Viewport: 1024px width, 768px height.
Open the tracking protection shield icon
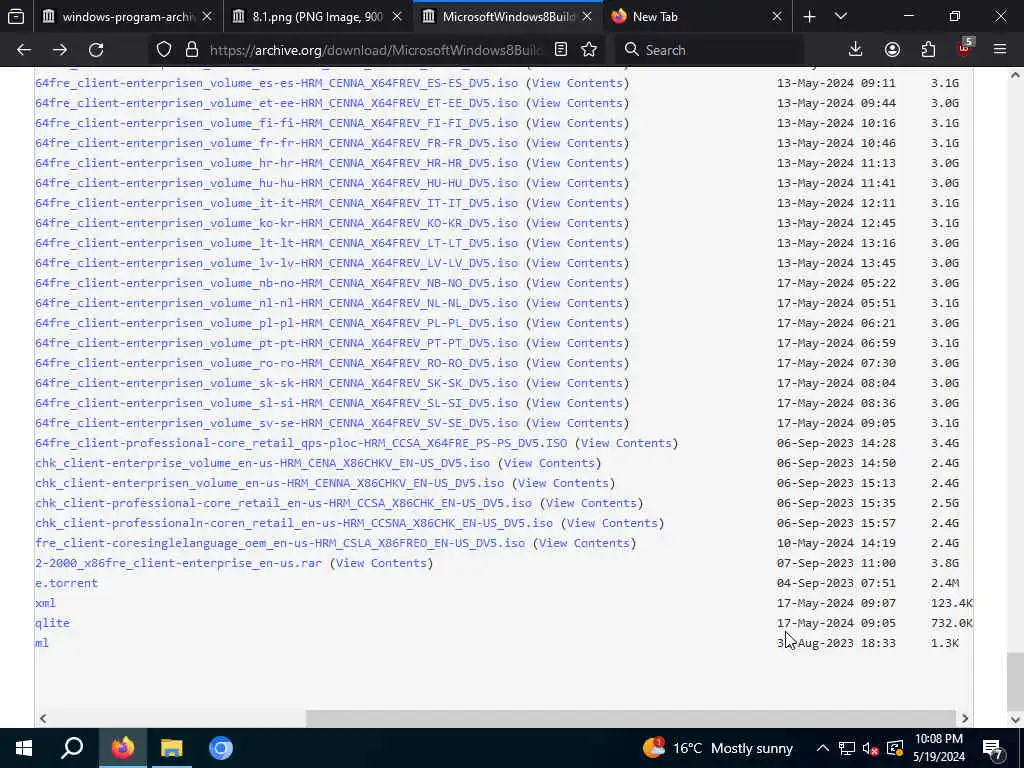(x=164, y=50)
